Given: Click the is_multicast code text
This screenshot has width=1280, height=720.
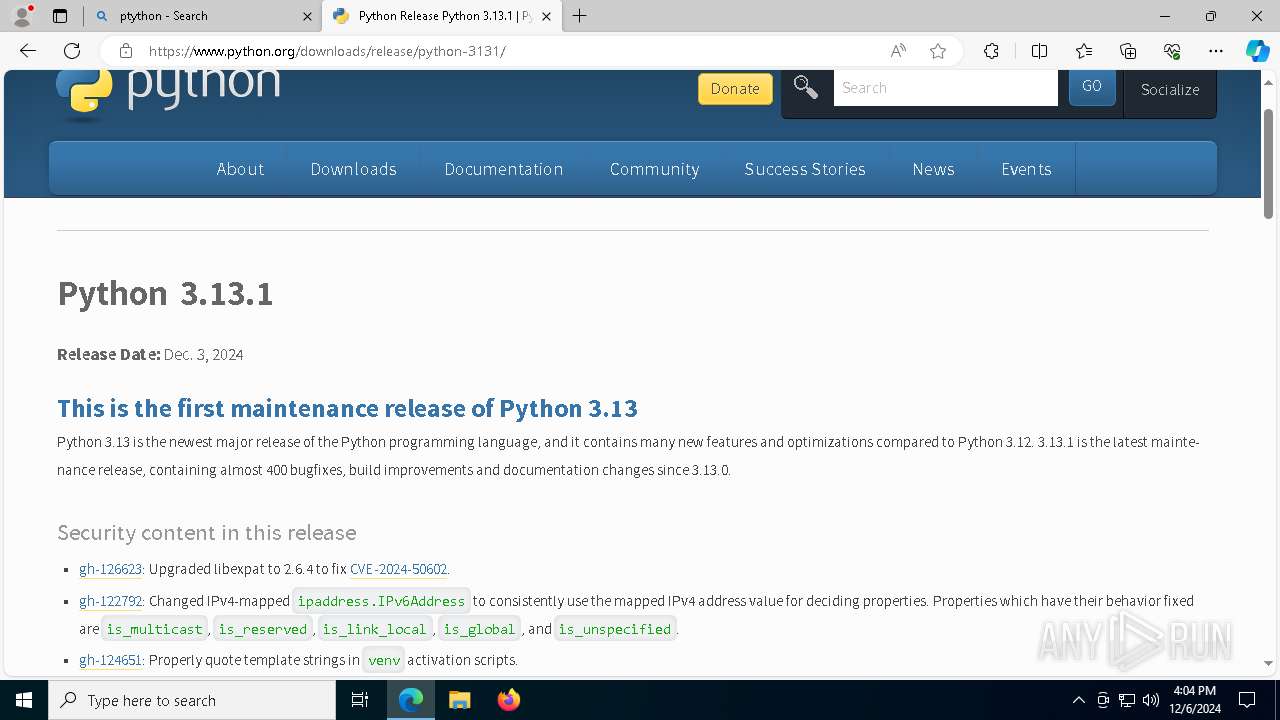Looking at the screenshot, I should pos(154,629).
